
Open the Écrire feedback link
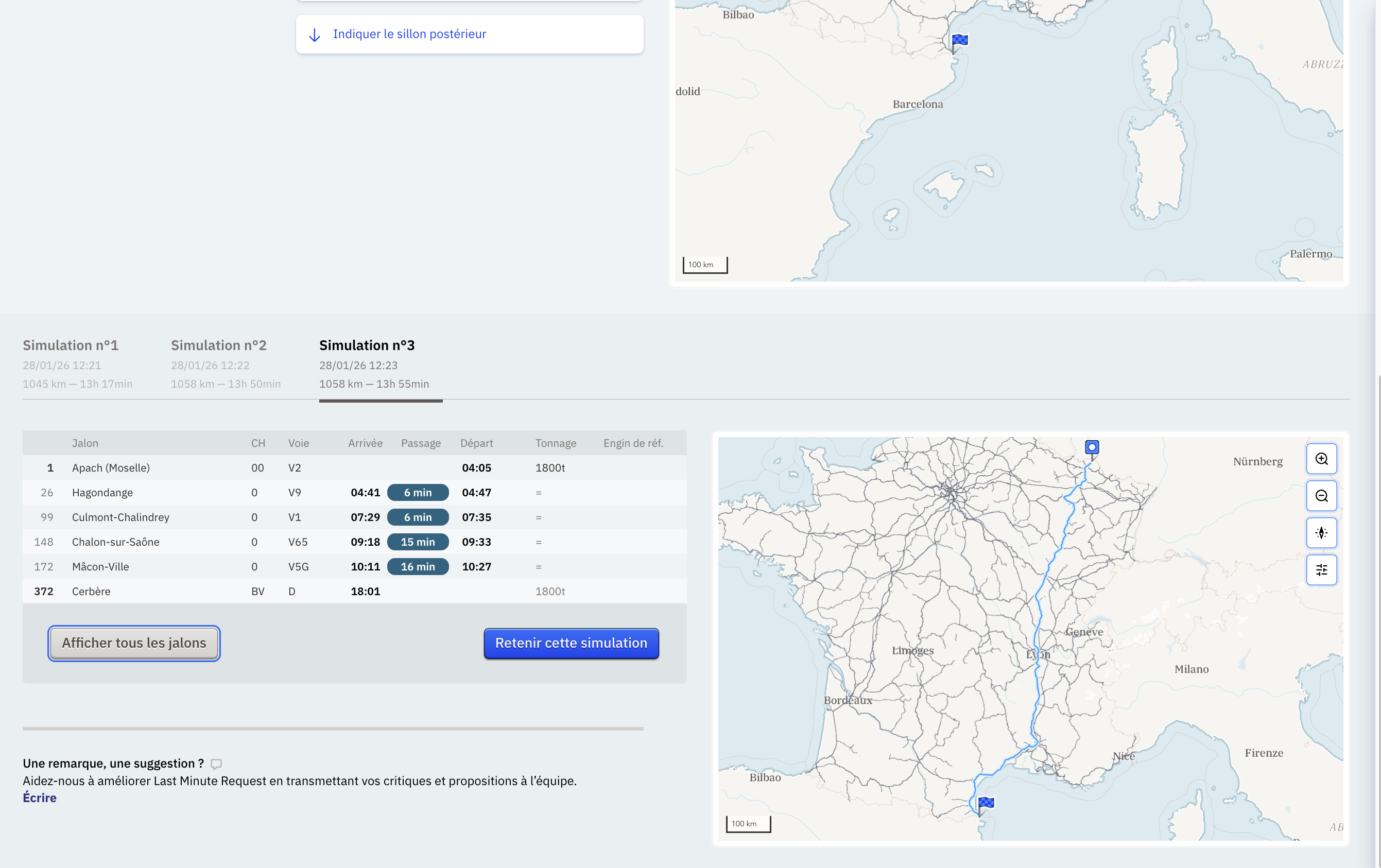40,797
